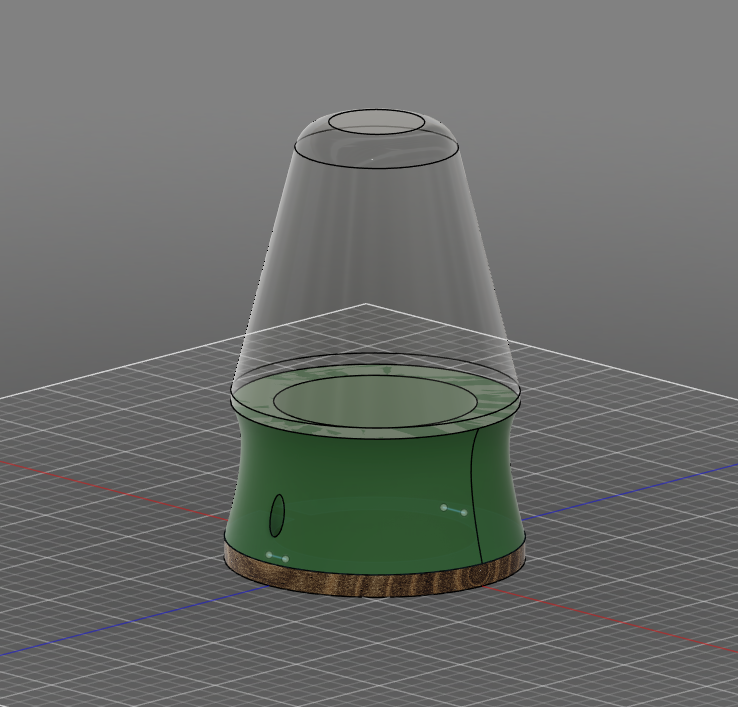Select the oval hole on the green base
This screenshot has width=738, height=707.
(277, 515)
